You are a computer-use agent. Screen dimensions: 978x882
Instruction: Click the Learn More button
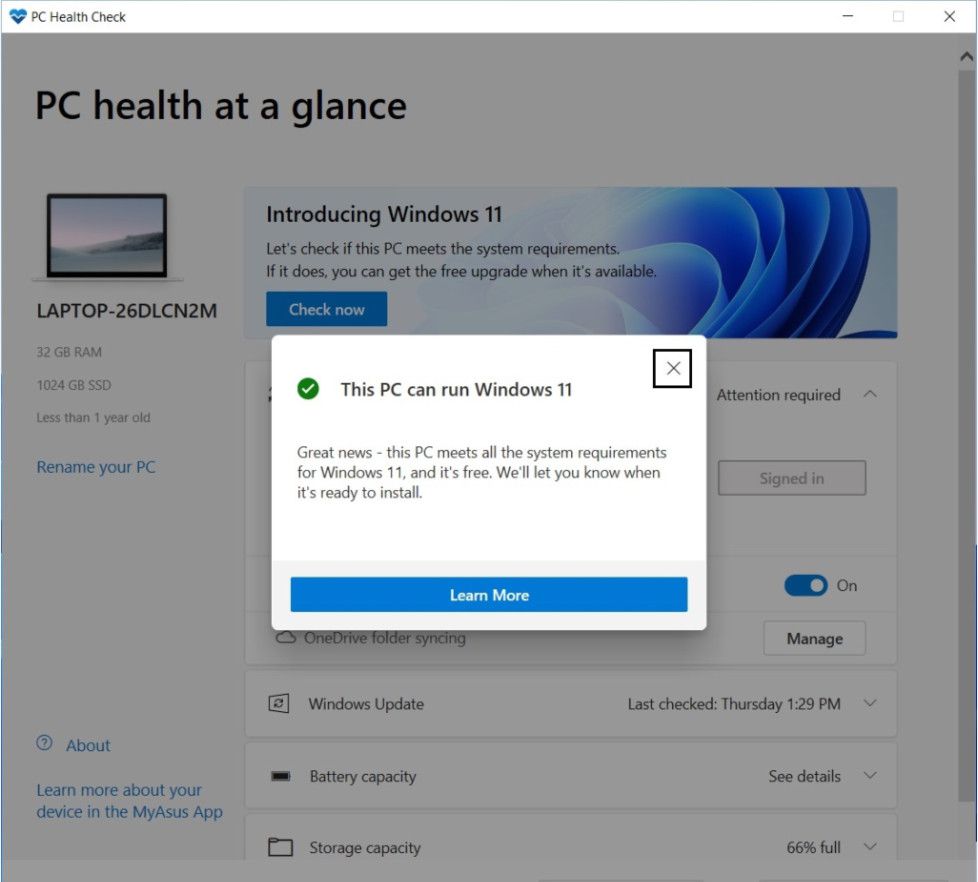(489, 594)
